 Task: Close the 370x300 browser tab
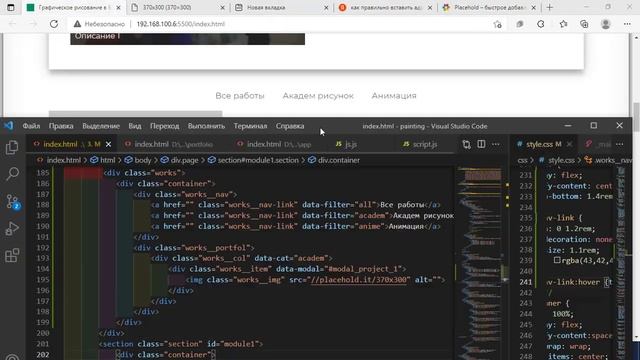(x=223, y=7)
